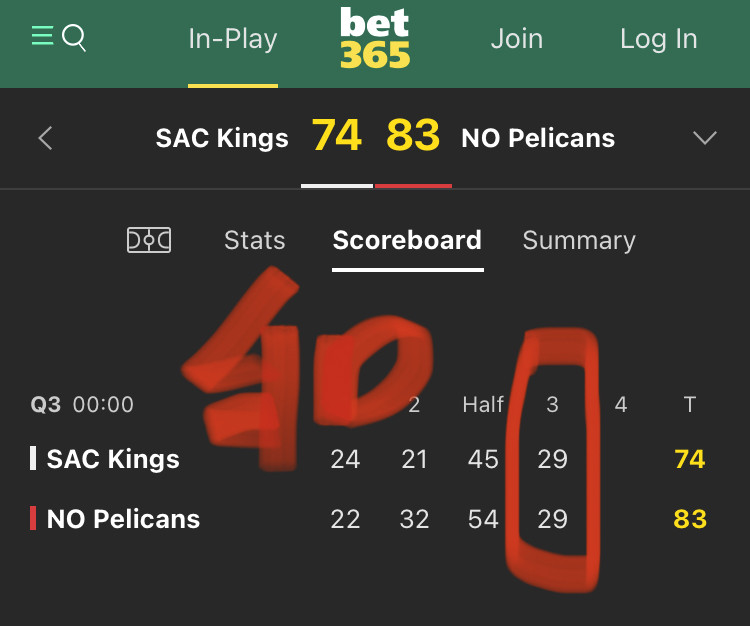Click the yellow 83 header score
Viewport: 750px width, 626px height.
click(413, 135)
